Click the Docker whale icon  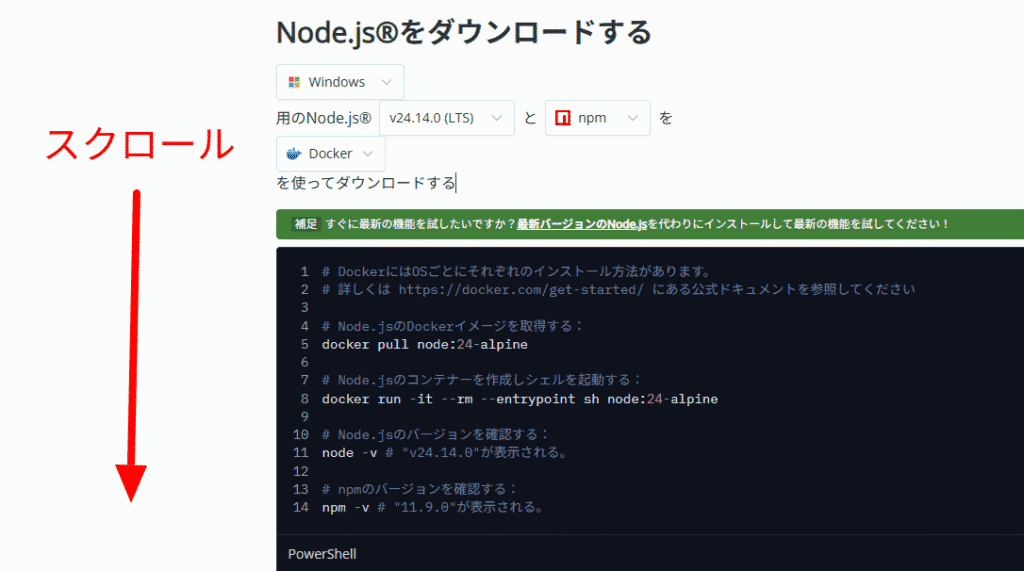coord(294,154)
